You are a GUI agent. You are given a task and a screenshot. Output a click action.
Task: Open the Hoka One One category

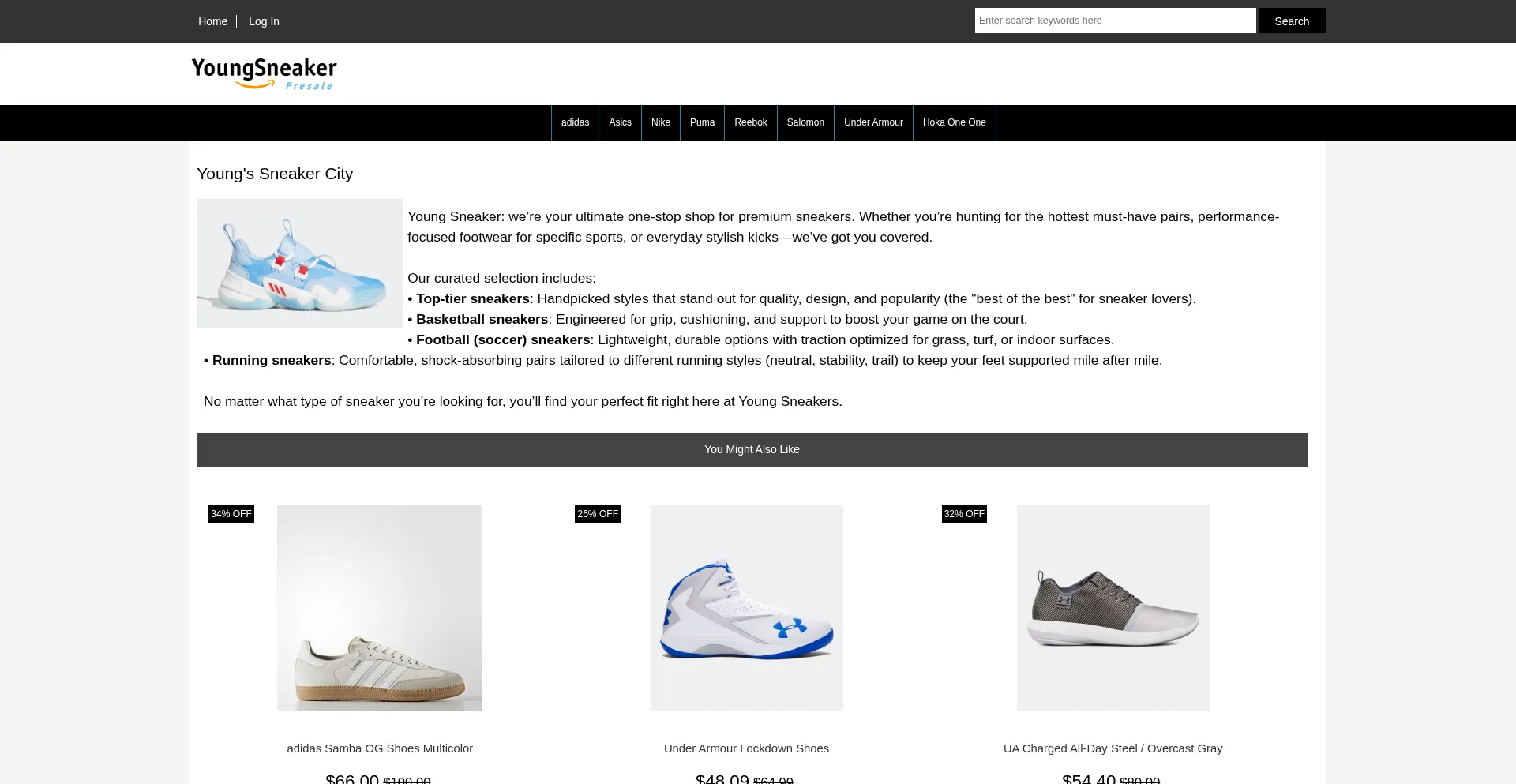[x=955, y=122]
